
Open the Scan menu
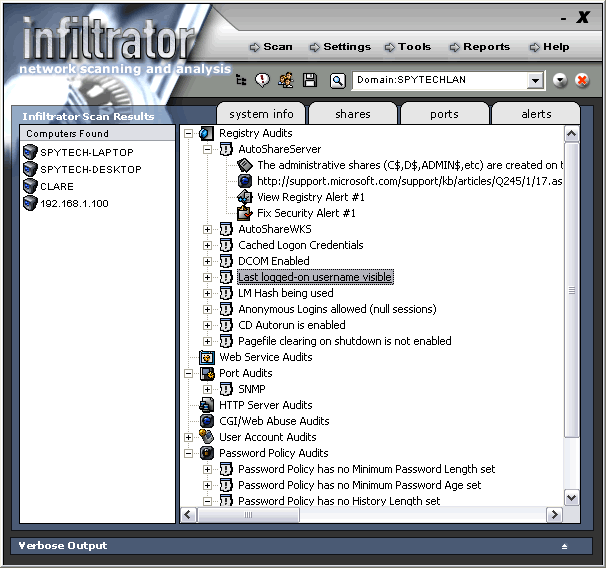271,47
